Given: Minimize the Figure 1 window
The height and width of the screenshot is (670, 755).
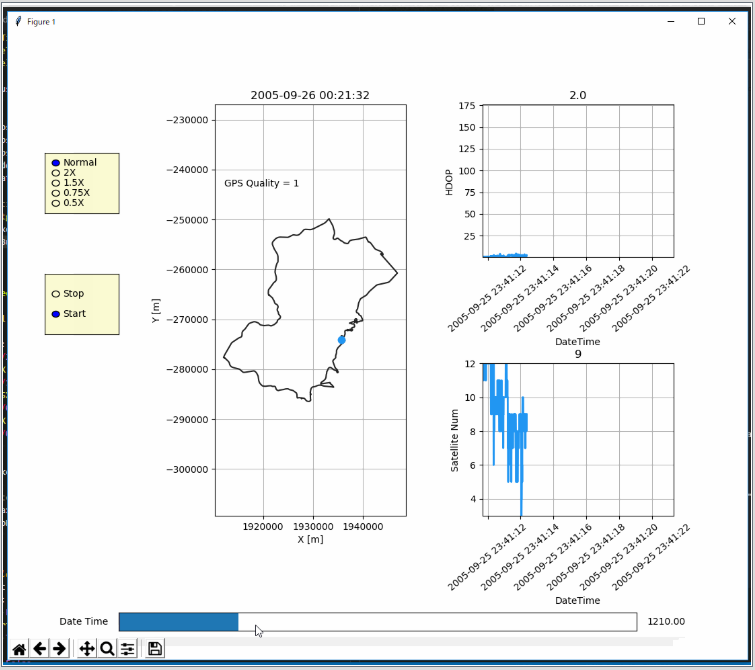Looking at the screenshot, I should click(x=671, y=22).
